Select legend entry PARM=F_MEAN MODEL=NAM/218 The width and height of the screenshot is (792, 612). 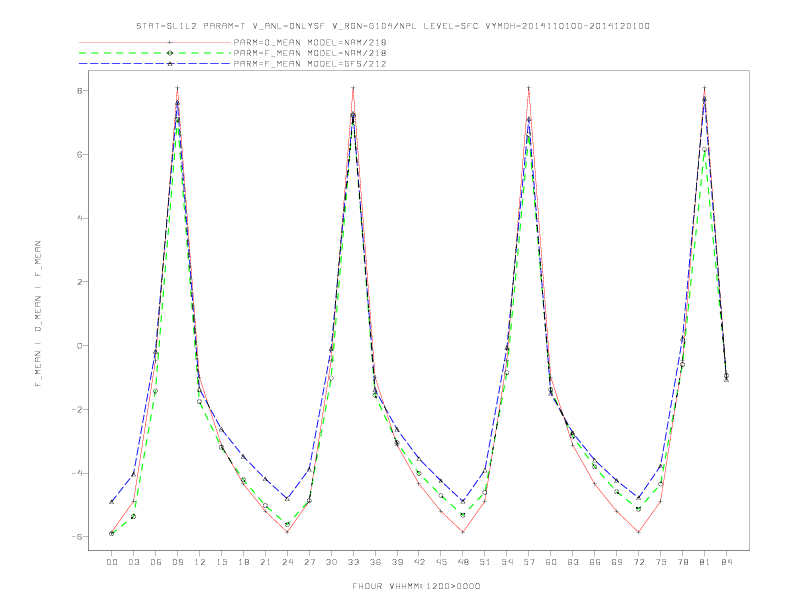tap(310, 53)
